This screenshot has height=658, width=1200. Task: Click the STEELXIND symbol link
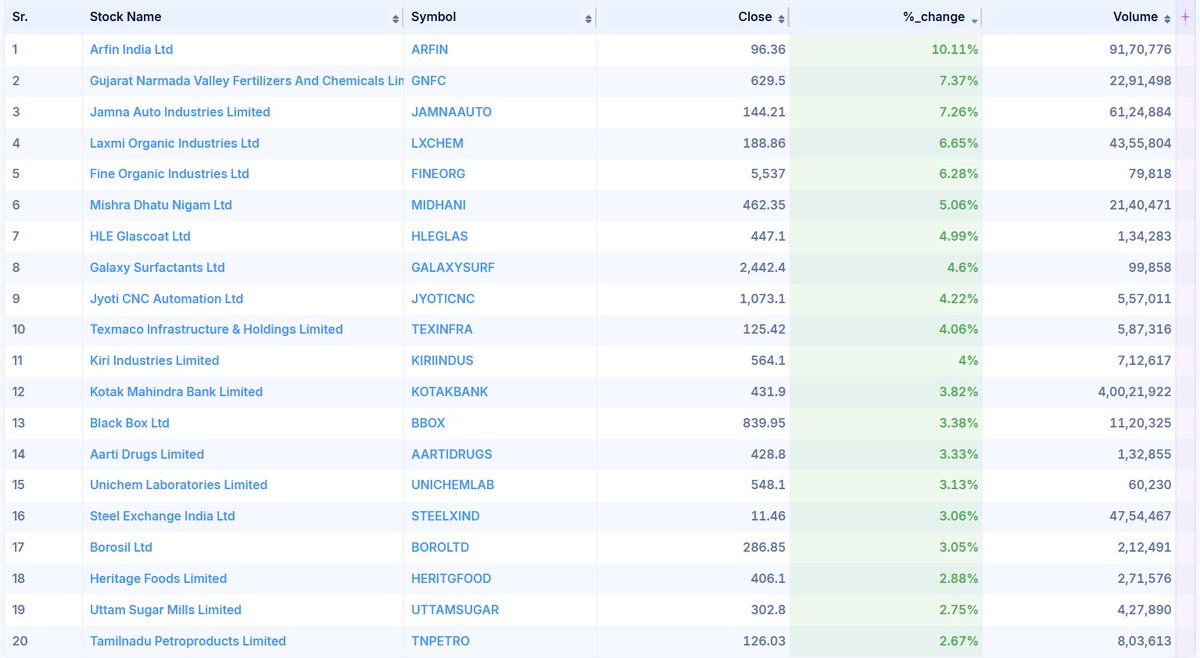pyautogui.click(x=445, y=516)
